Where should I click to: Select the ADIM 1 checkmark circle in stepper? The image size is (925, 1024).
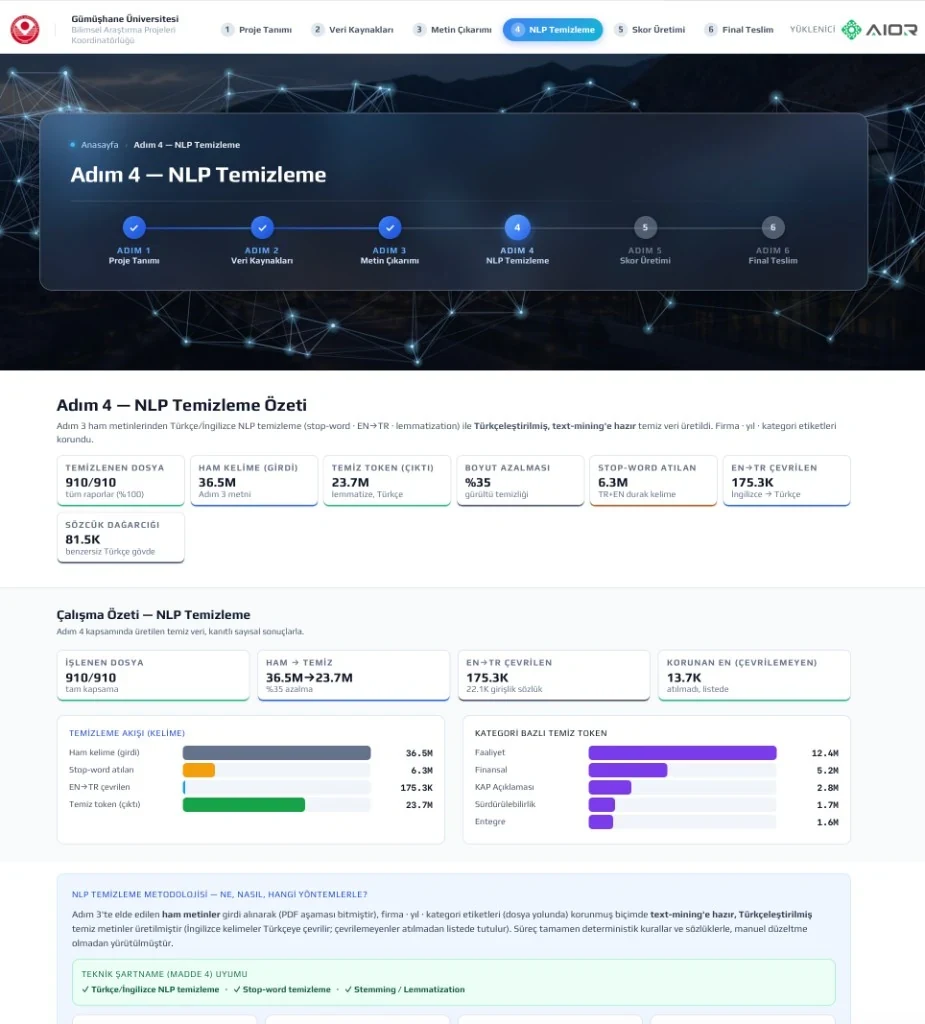(x=134, y=227)
